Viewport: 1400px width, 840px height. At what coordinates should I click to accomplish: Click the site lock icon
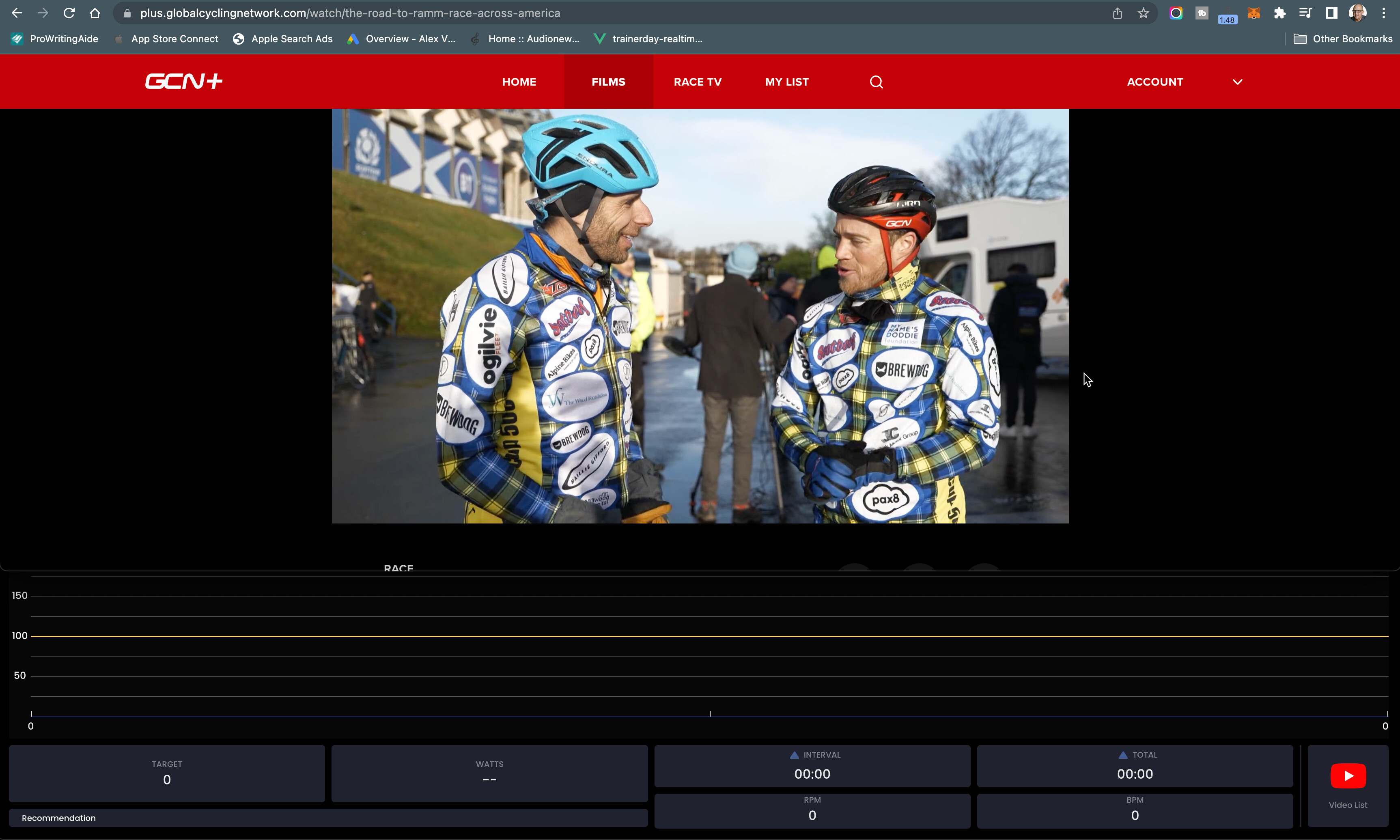[127, 13]
